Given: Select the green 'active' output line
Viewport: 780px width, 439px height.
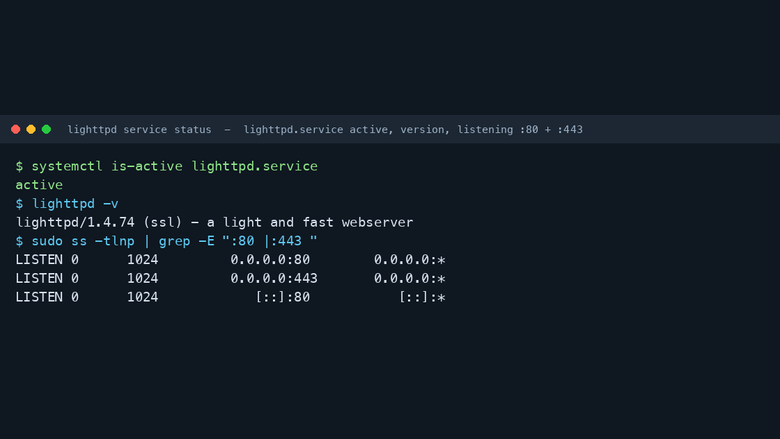Looking at the screenshot, I should pos(39,185).
